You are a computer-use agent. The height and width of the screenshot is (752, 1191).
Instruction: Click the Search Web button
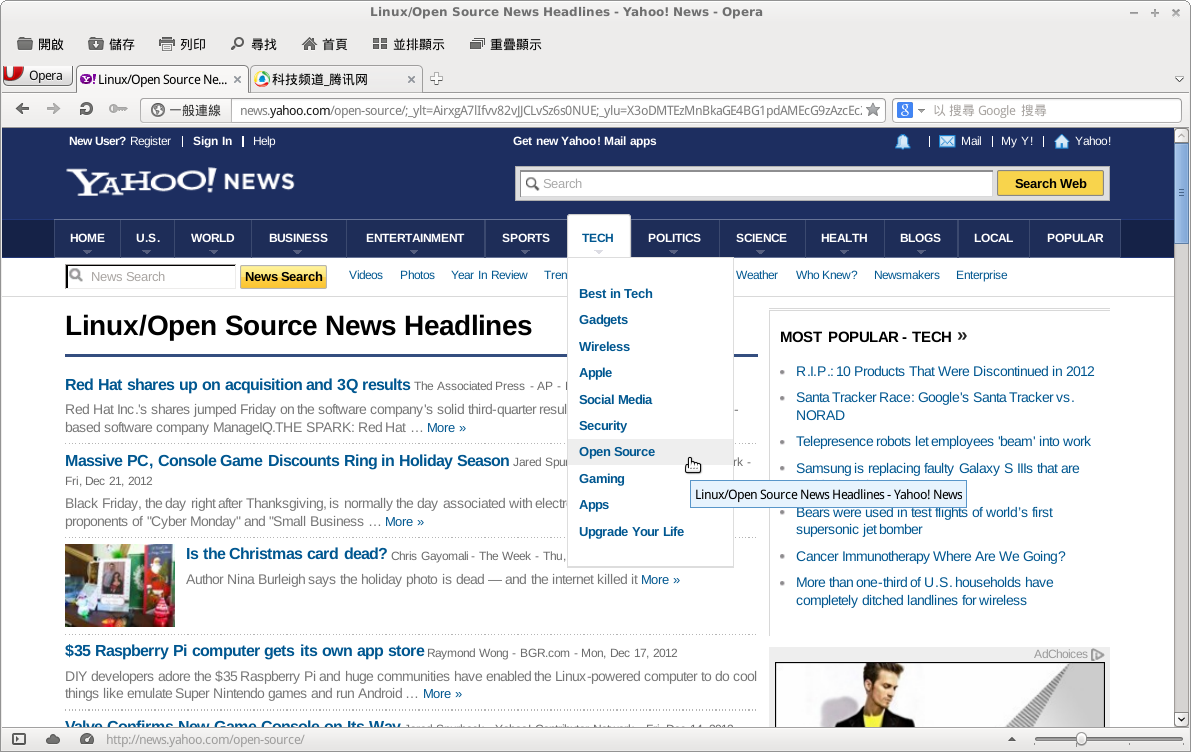(x=1050, y=184)
